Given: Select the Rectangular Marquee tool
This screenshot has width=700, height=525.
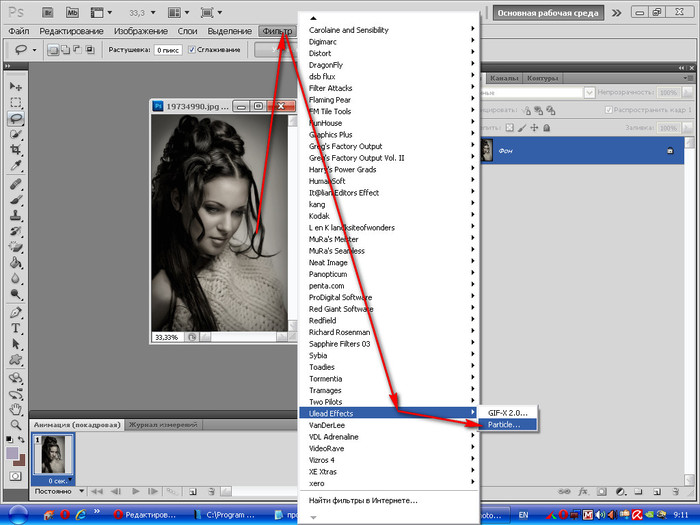Looking at the screenshot, I should 16,102.
